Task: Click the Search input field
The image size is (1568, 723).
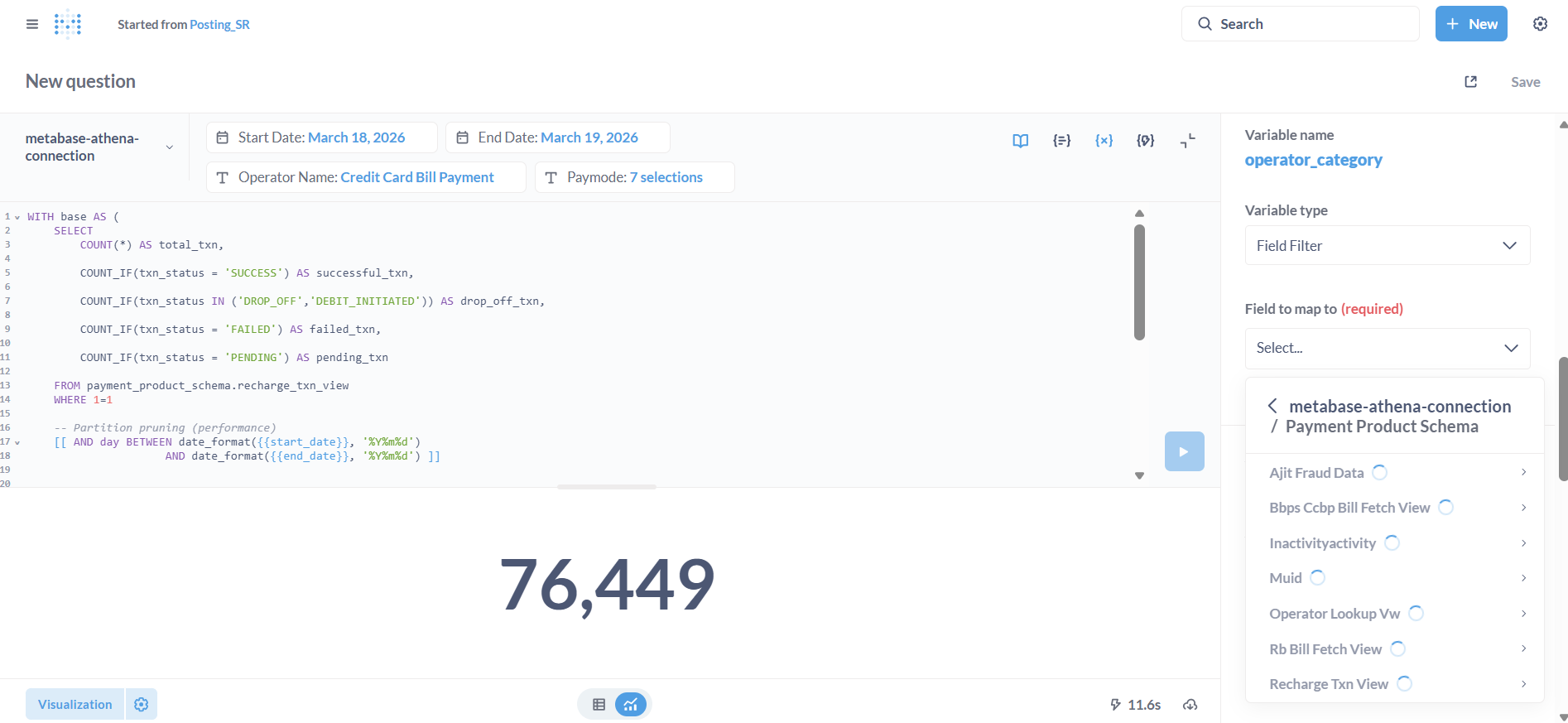Action: click(x=1300, y=24)
